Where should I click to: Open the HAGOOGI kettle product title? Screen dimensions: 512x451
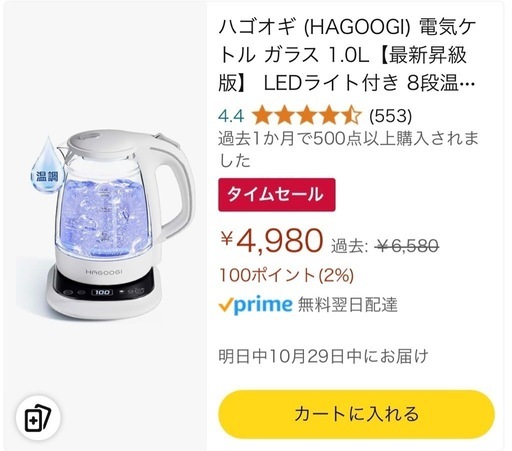tap(347, 55)
